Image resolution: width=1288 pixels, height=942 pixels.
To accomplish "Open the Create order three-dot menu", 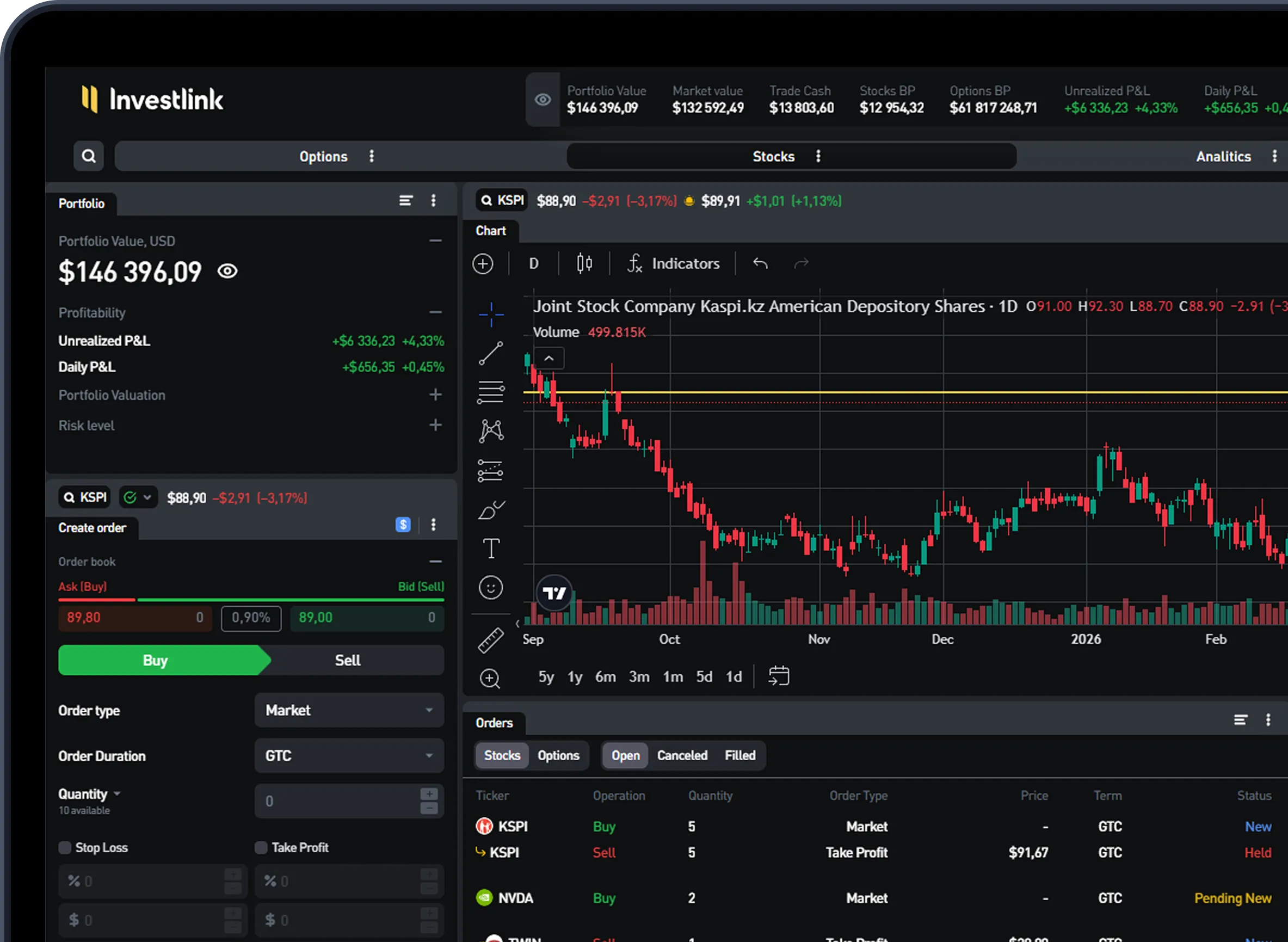I will coord(433,525).
